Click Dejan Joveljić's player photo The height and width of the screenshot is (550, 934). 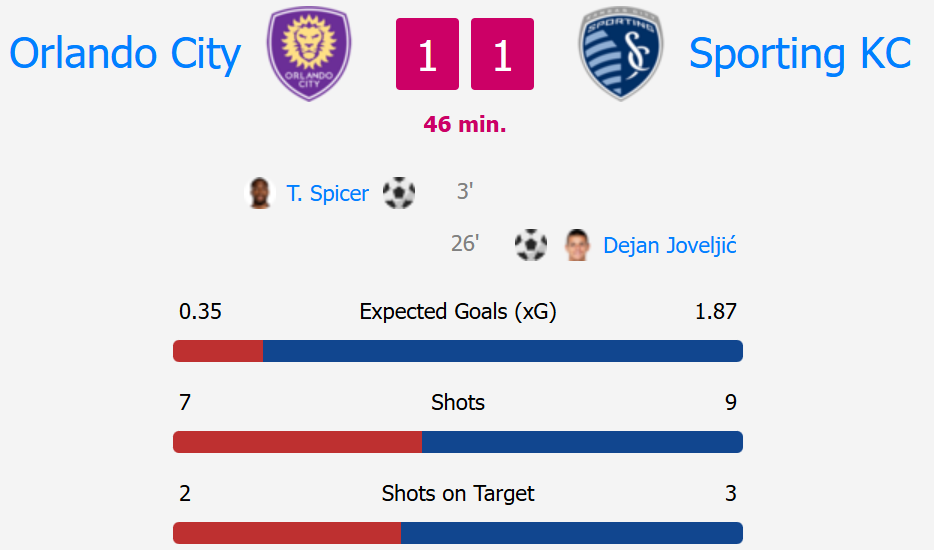[x=577, y=245]
